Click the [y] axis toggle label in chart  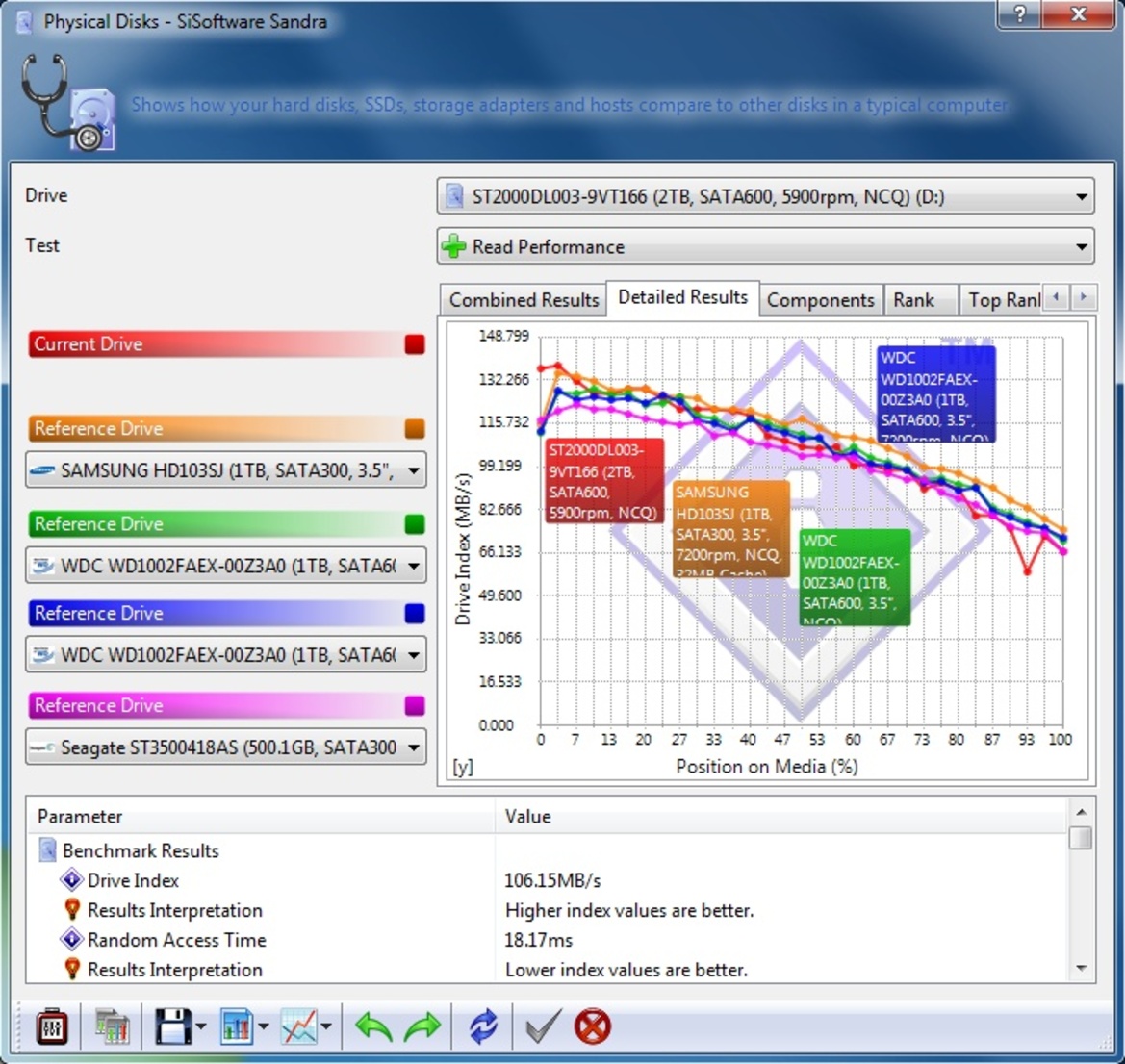[463, 767]
